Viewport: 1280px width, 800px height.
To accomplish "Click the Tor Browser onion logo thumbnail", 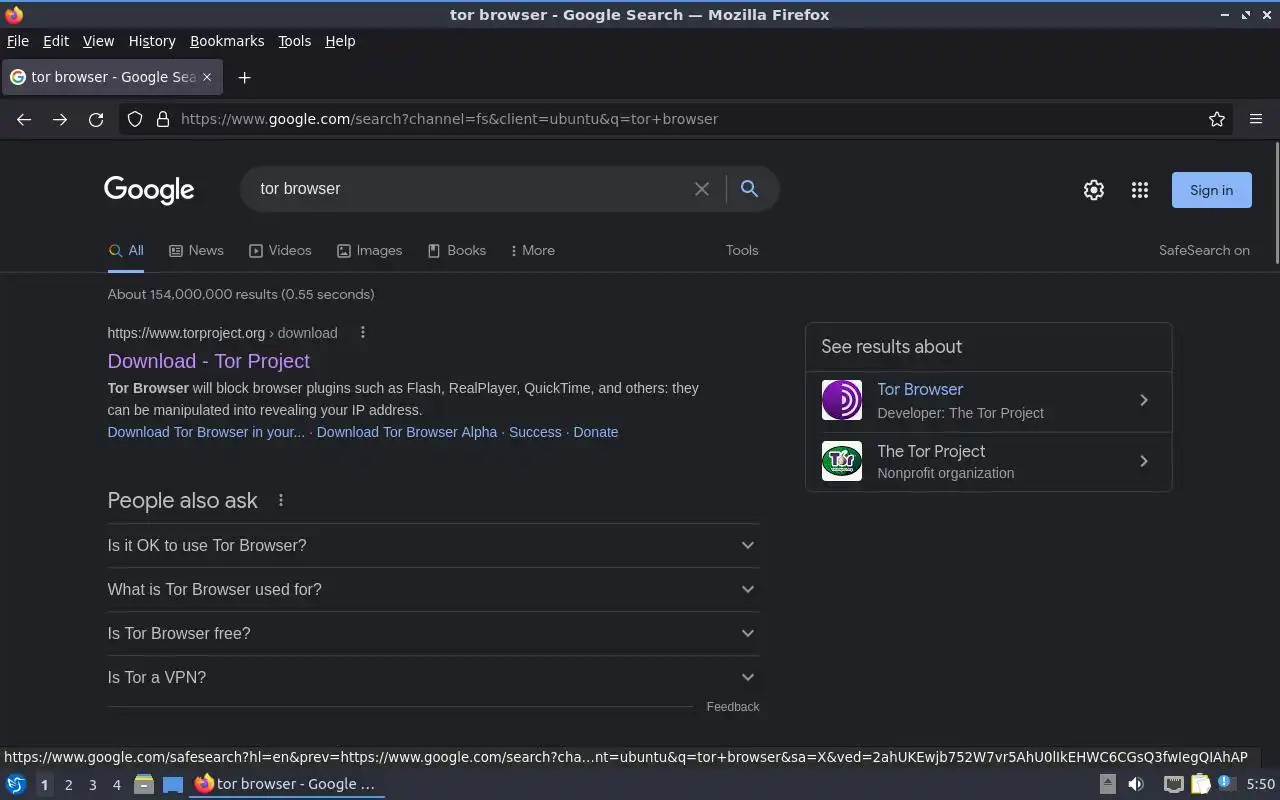I will click(842, 400).
